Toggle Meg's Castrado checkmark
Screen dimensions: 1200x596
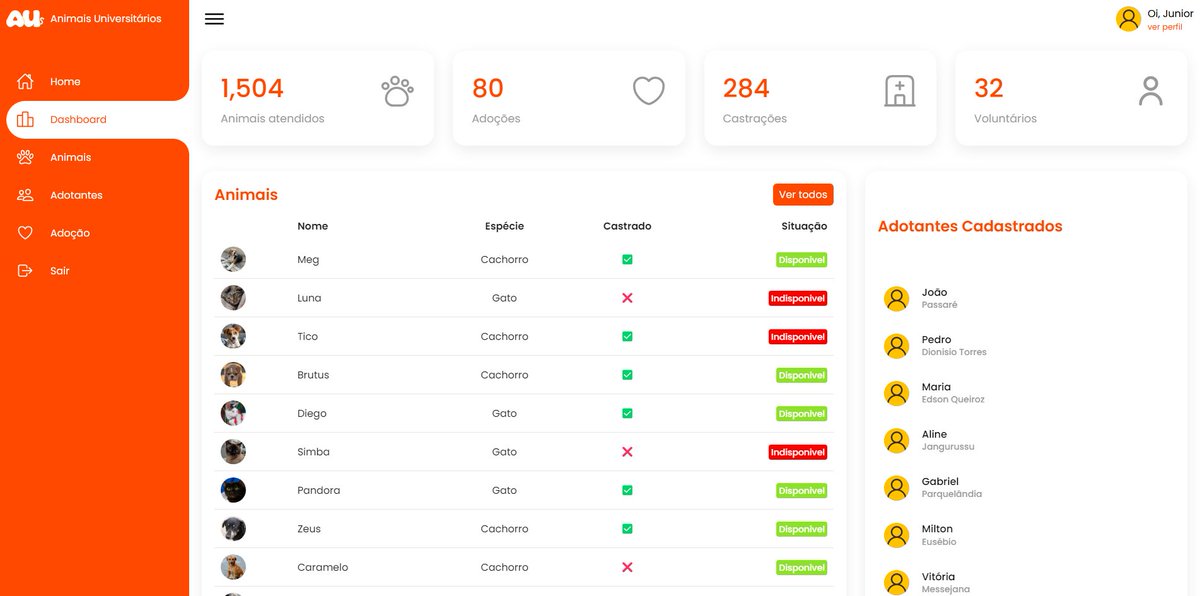pos(627,259)
